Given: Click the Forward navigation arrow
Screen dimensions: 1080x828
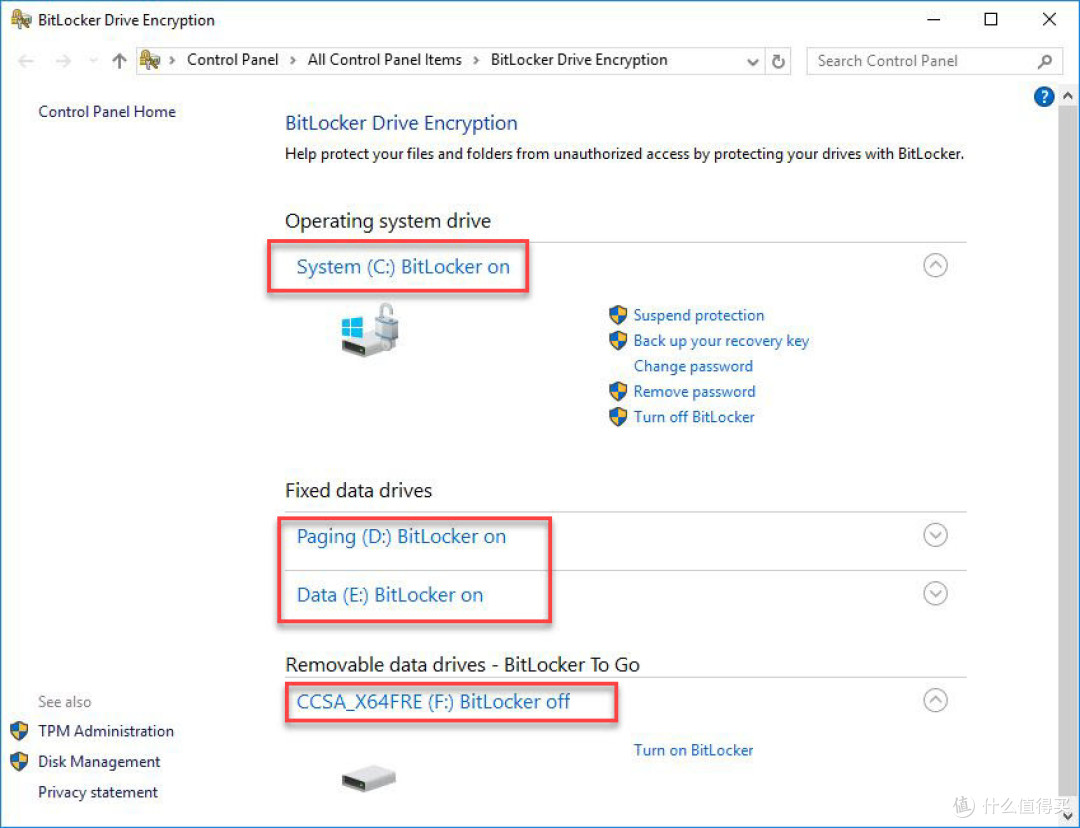Looking at the screenshot, I should (63, 61).
